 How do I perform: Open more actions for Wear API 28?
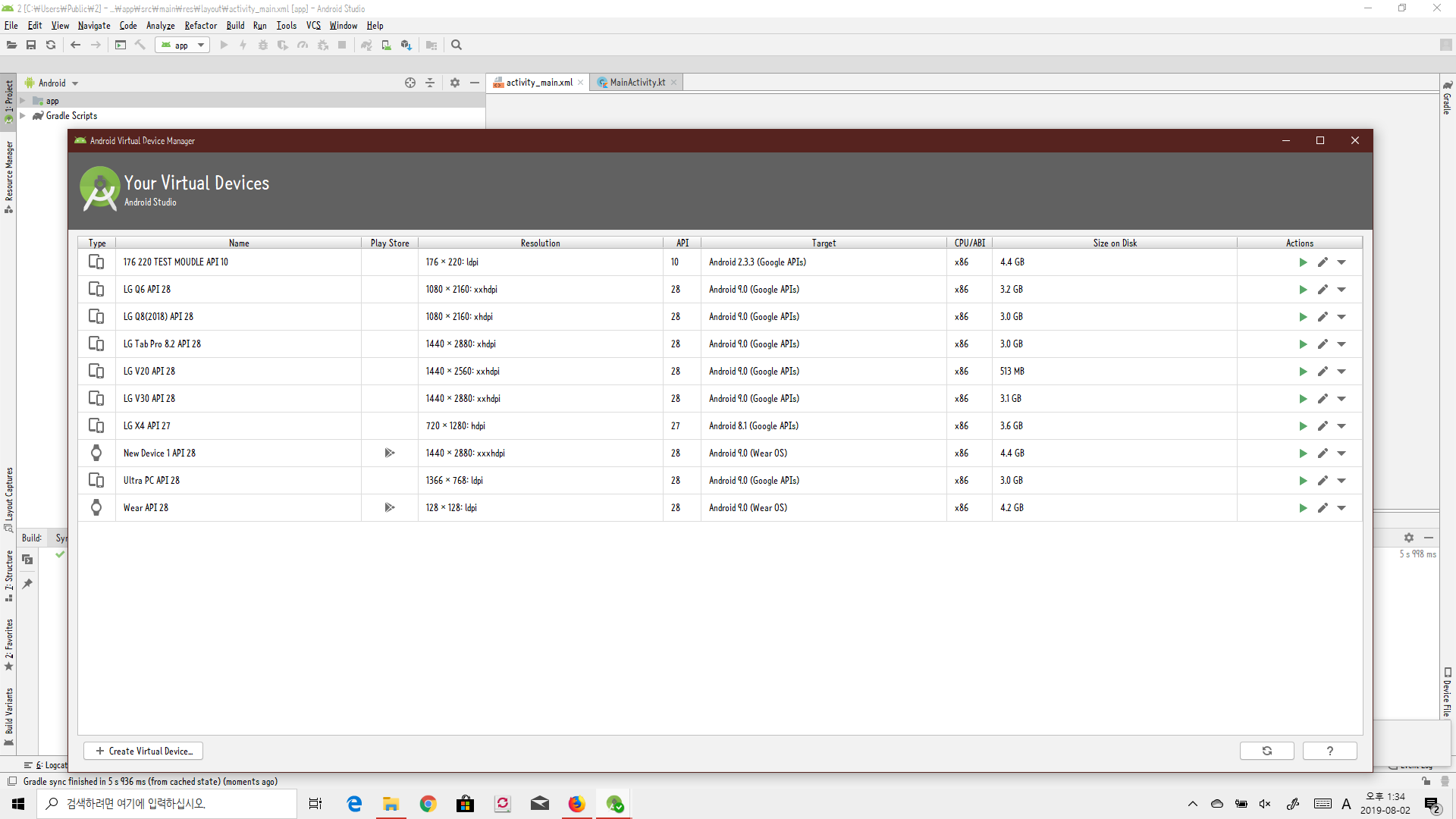point(1341,508)
